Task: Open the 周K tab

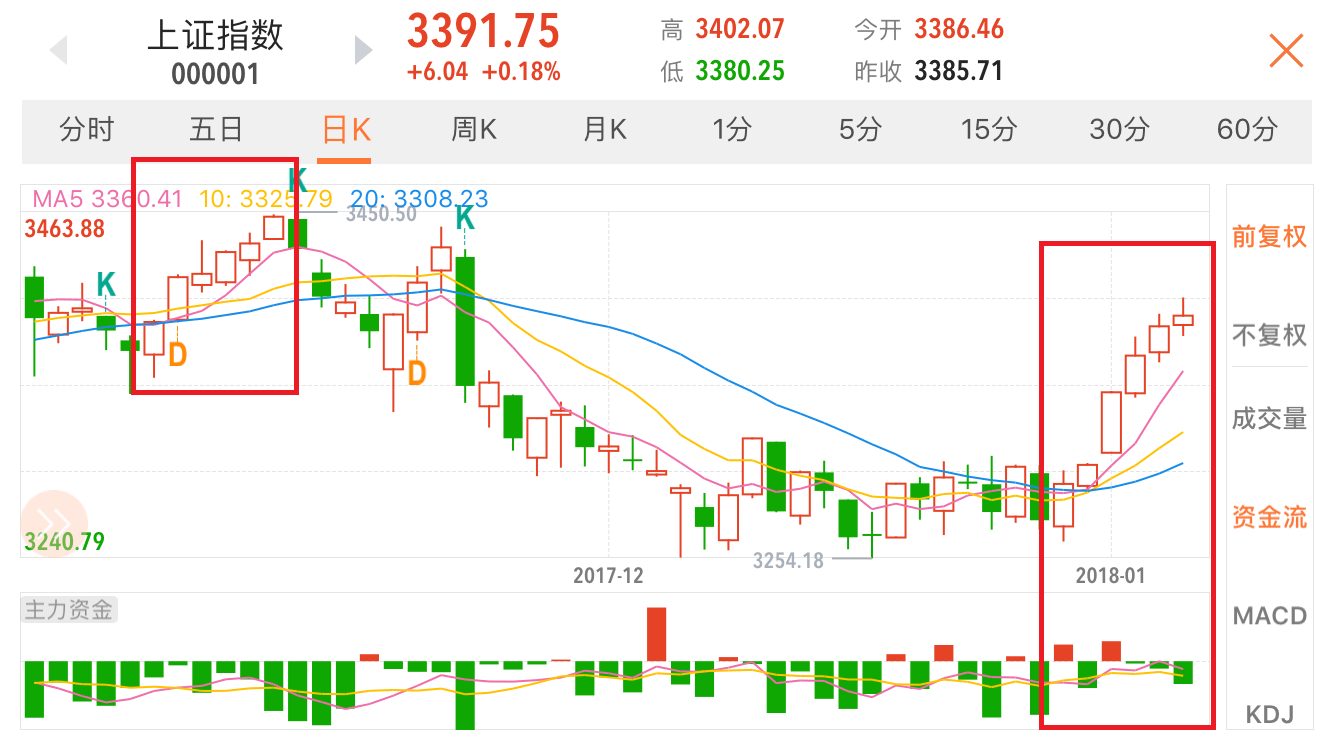Action: coord(474,129)
